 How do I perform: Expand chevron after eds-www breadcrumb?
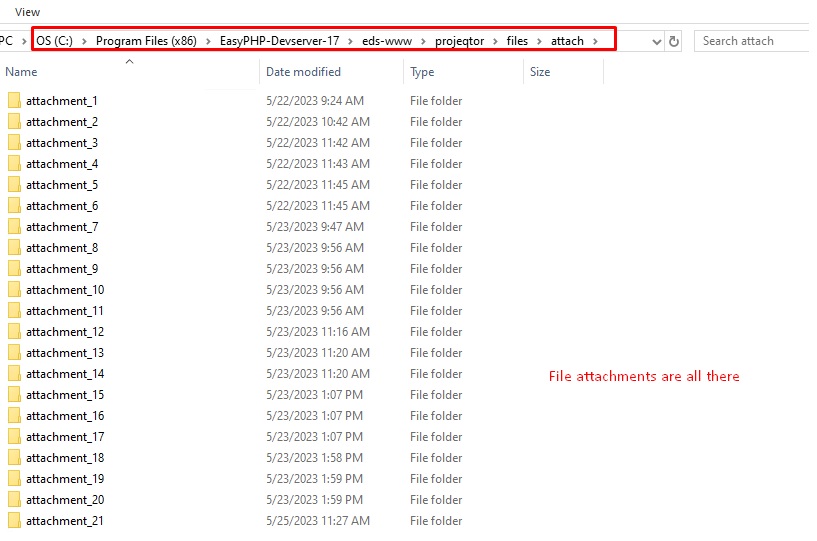424,41
